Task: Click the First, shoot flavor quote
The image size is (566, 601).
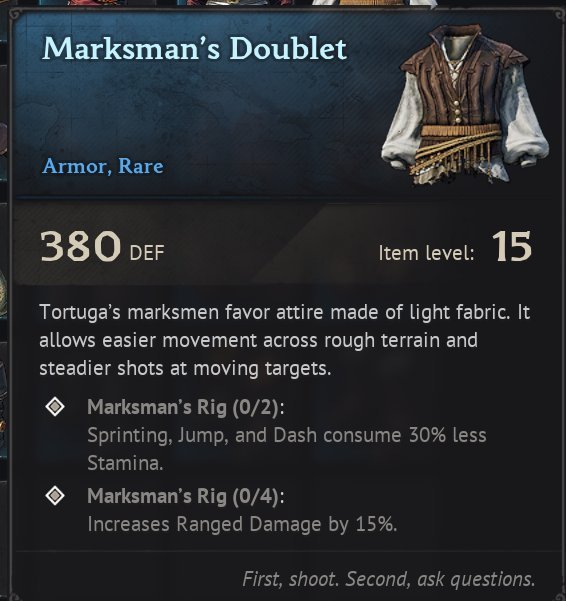Action: pyautogui.click(x=389, y=579)
